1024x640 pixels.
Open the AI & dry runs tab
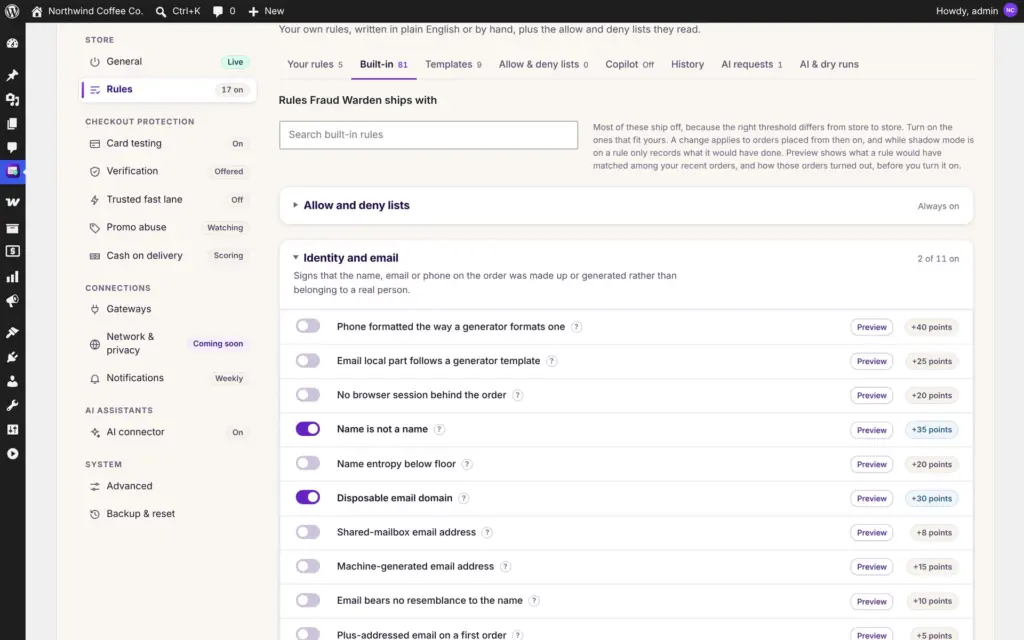pos(829,64)
